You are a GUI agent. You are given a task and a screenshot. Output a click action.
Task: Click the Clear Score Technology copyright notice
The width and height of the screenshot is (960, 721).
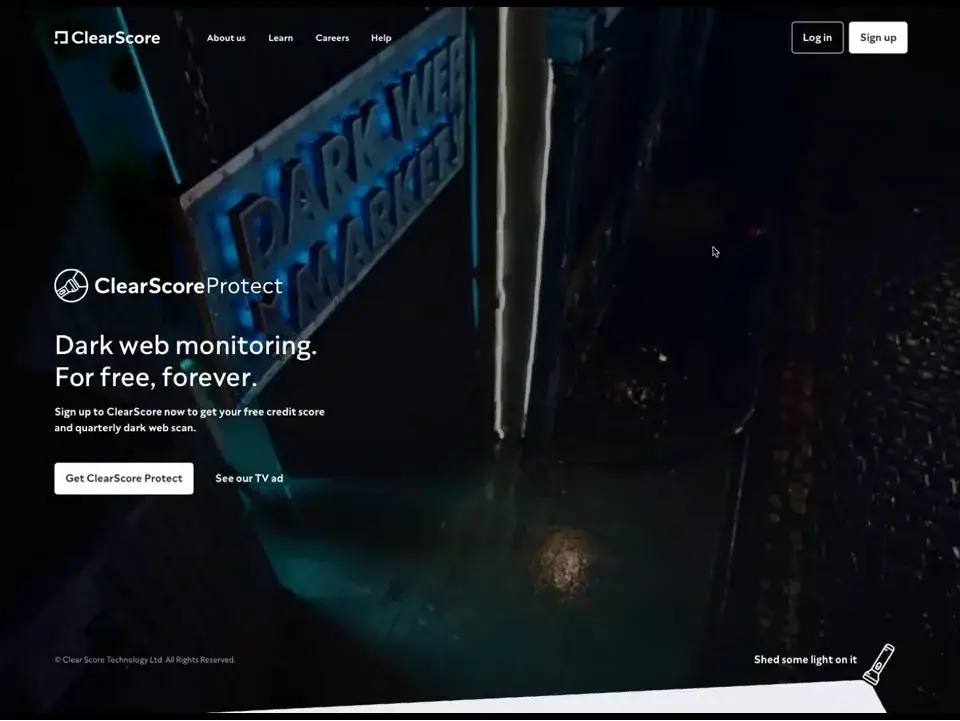145,660
